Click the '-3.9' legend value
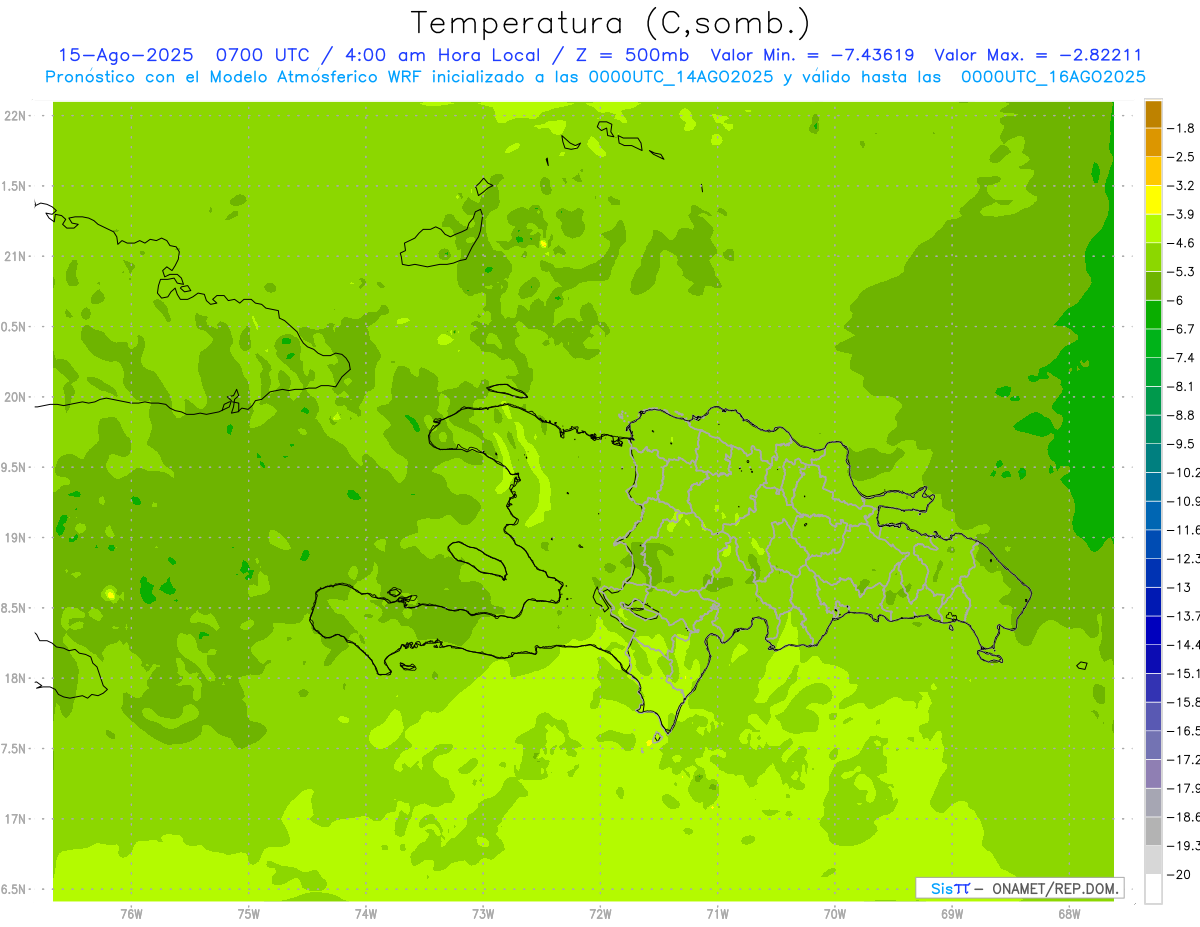Image resolution: width=1200 pixels, height=927 pixels. tap(1183, 214)
